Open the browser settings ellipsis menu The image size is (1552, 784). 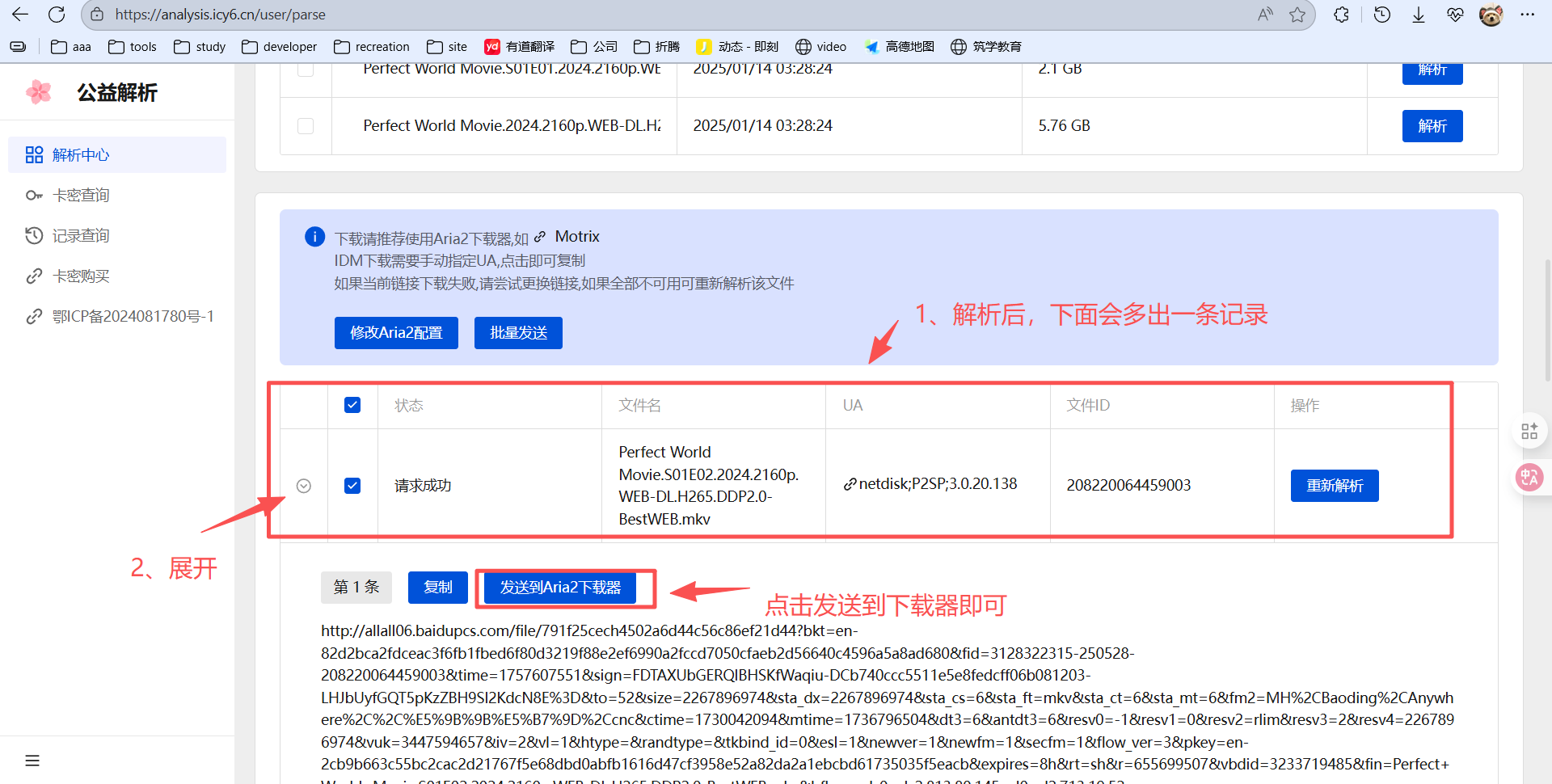tap(1527, 15)
